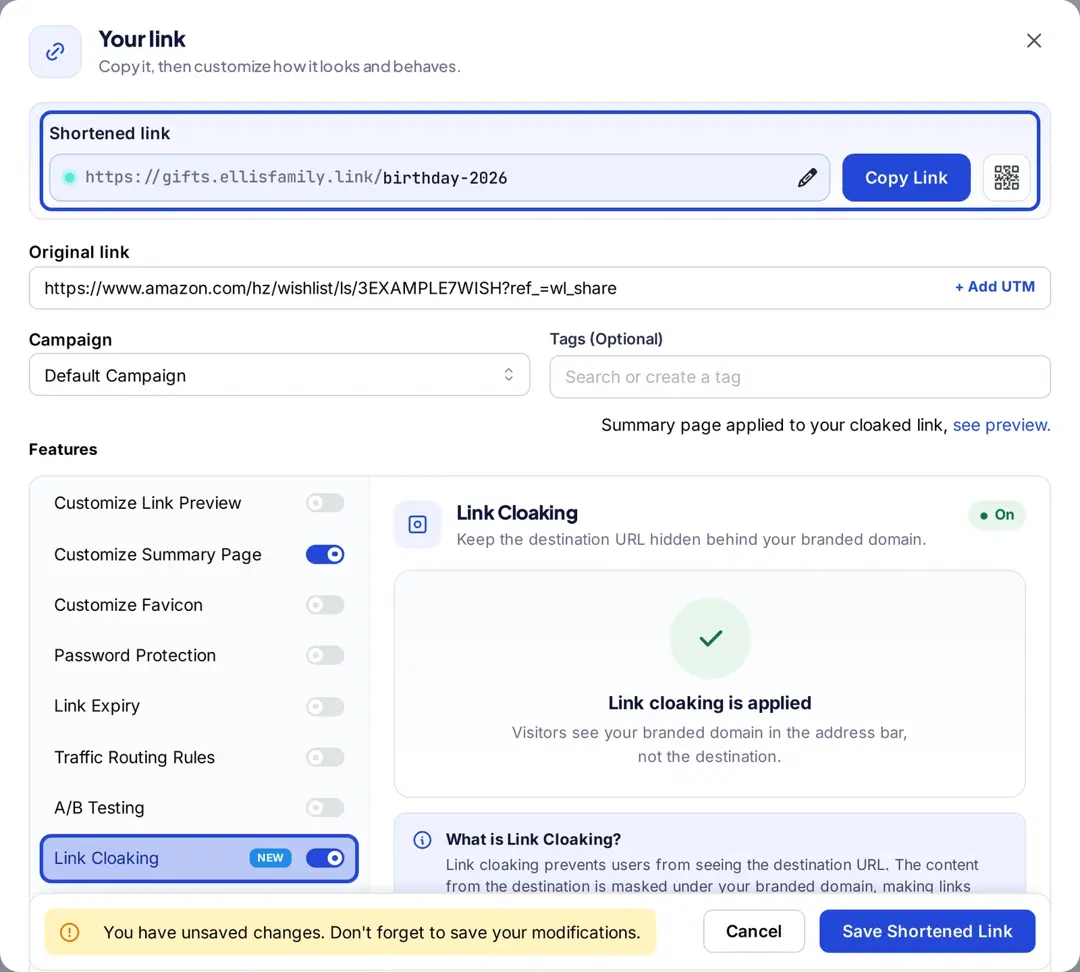This screenshot has width=1080, height=972.
Task: Open the see preview link
Action: (1001, 425)
